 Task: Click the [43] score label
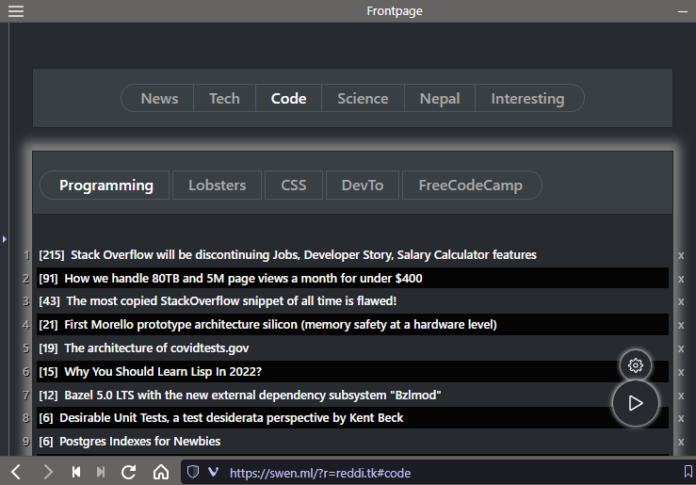pos(49,301)
